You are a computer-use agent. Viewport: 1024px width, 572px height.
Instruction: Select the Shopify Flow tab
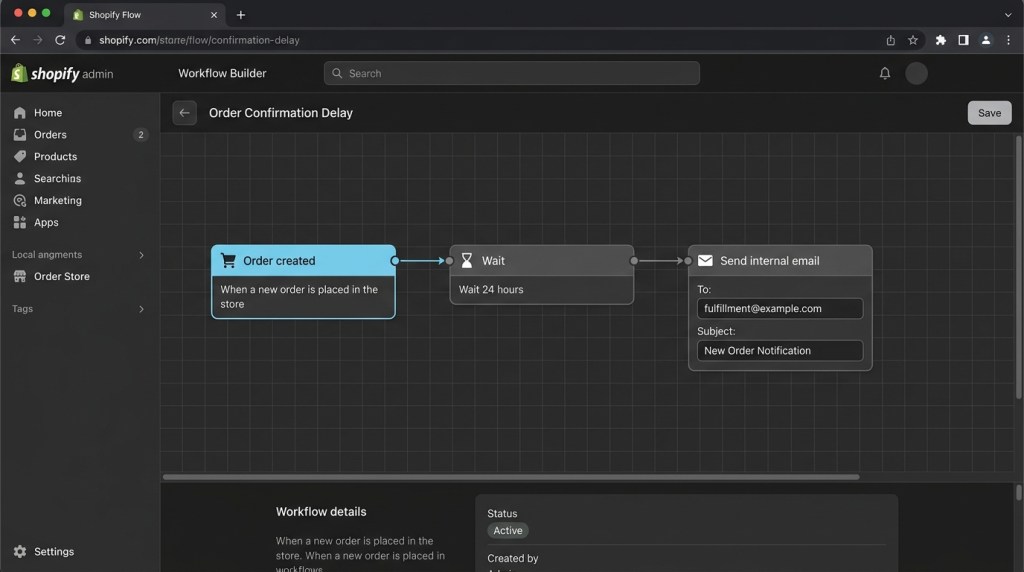[x=145, y=14]
